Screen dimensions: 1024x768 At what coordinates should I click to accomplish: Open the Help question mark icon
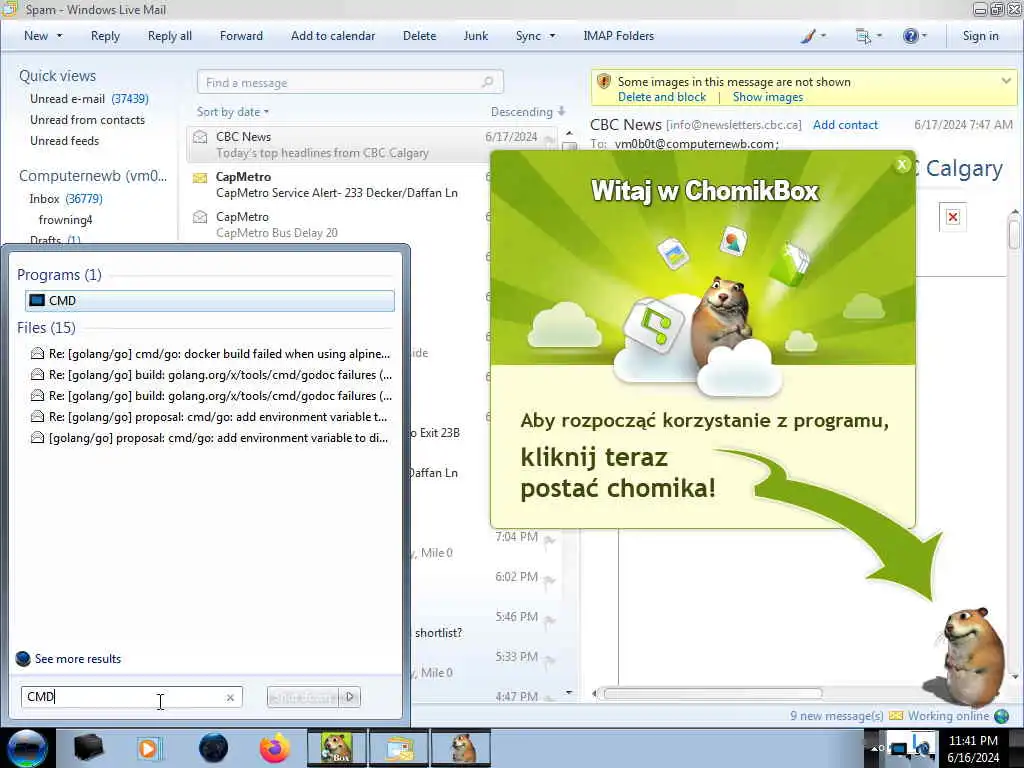coord(910,36)
